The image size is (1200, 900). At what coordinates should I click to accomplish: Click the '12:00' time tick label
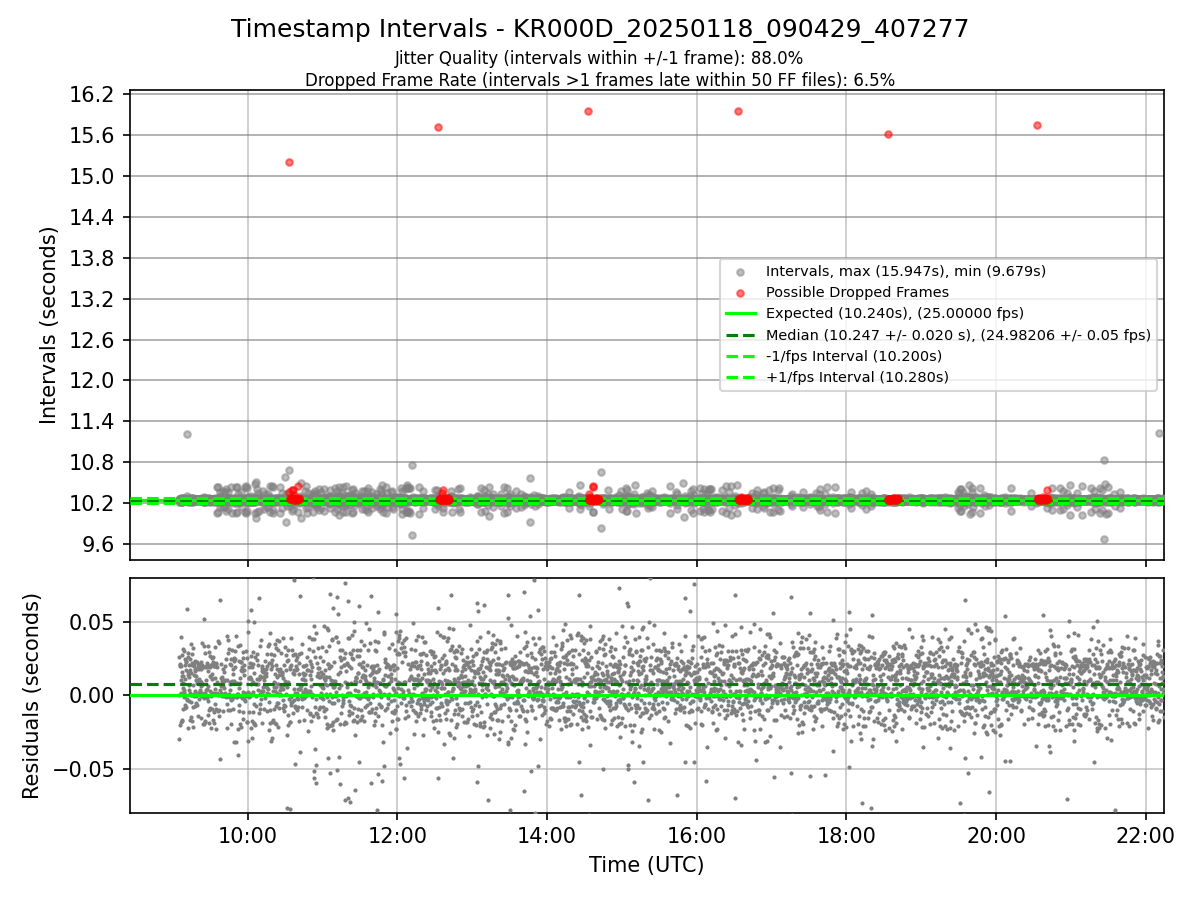click(397, 835)
